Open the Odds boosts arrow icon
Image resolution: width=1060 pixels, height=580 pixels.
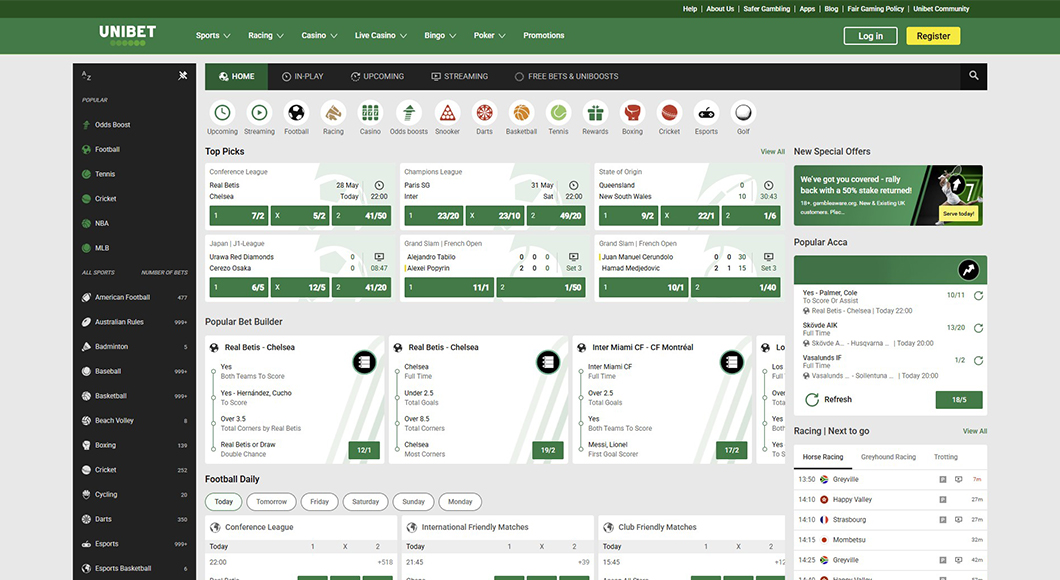pyautogui.click(x=408, y=113)
